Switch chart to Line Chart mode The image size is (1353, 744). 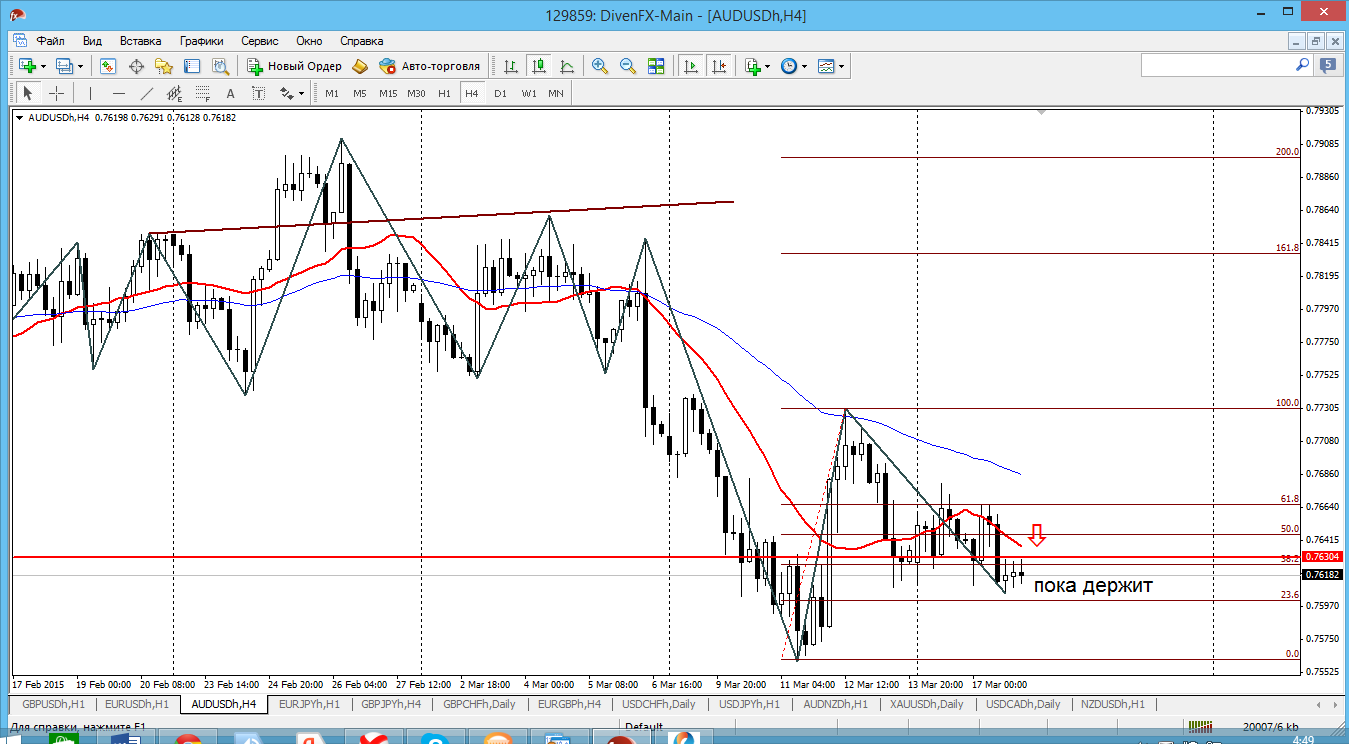pos(567,66)
